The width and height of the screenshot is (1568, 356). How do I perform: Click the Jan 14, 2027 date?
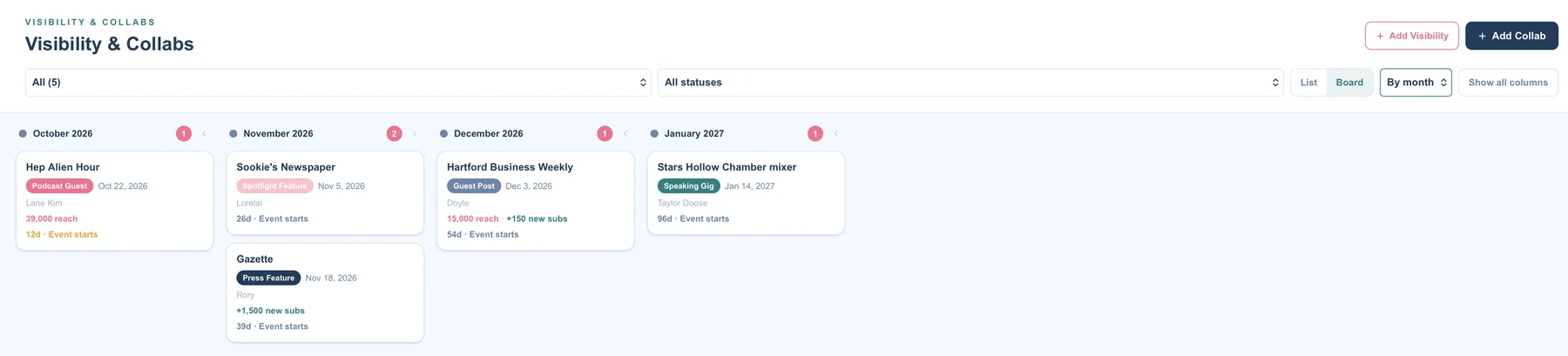(749, 186)
